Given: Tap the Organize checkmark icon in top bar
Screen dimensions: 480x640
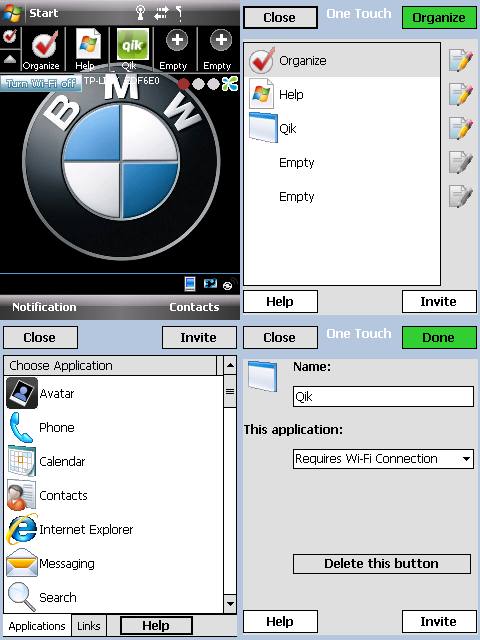Looking at the screenshot, I should point(44,45).
